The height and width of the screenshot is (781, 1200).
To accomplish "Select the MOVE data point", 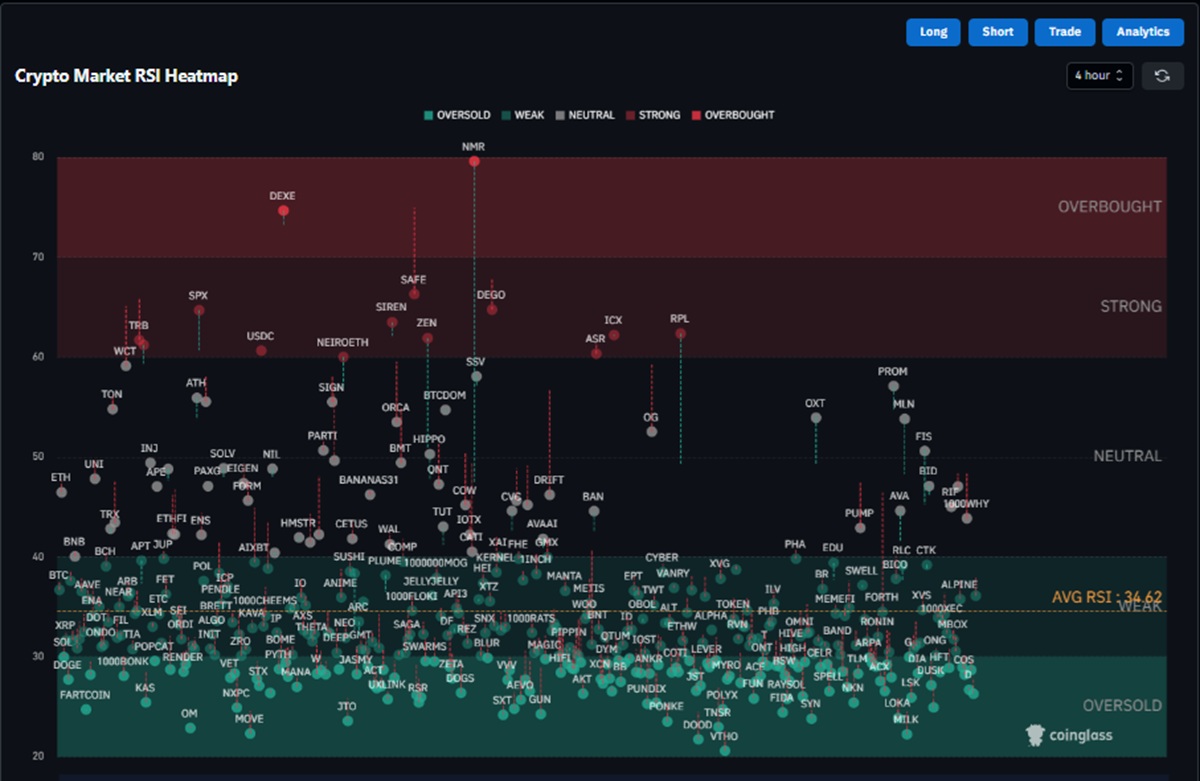I will (x=250, y=733).
